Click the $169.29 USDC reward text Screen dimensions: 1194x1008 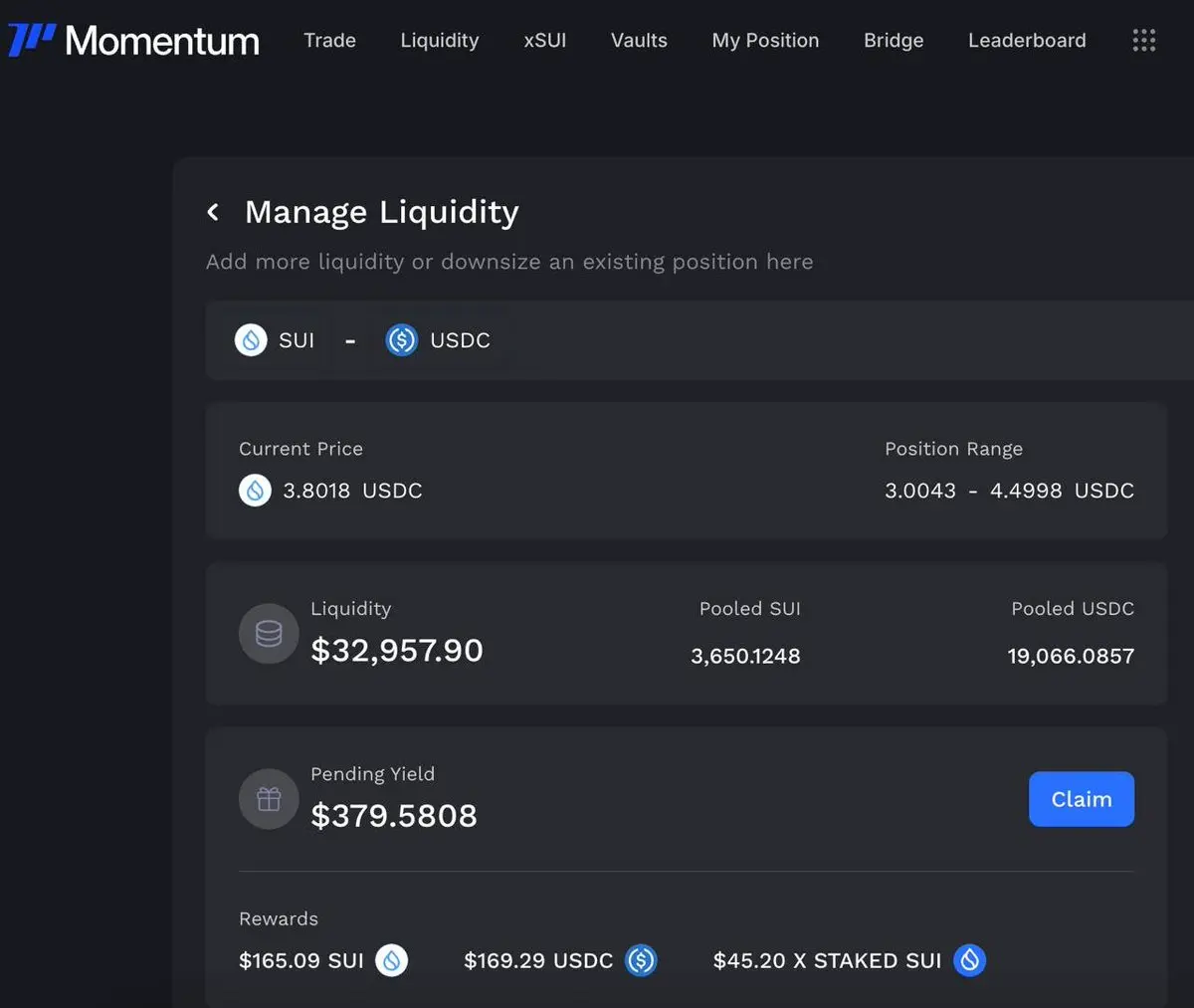(x=538, y=960)
